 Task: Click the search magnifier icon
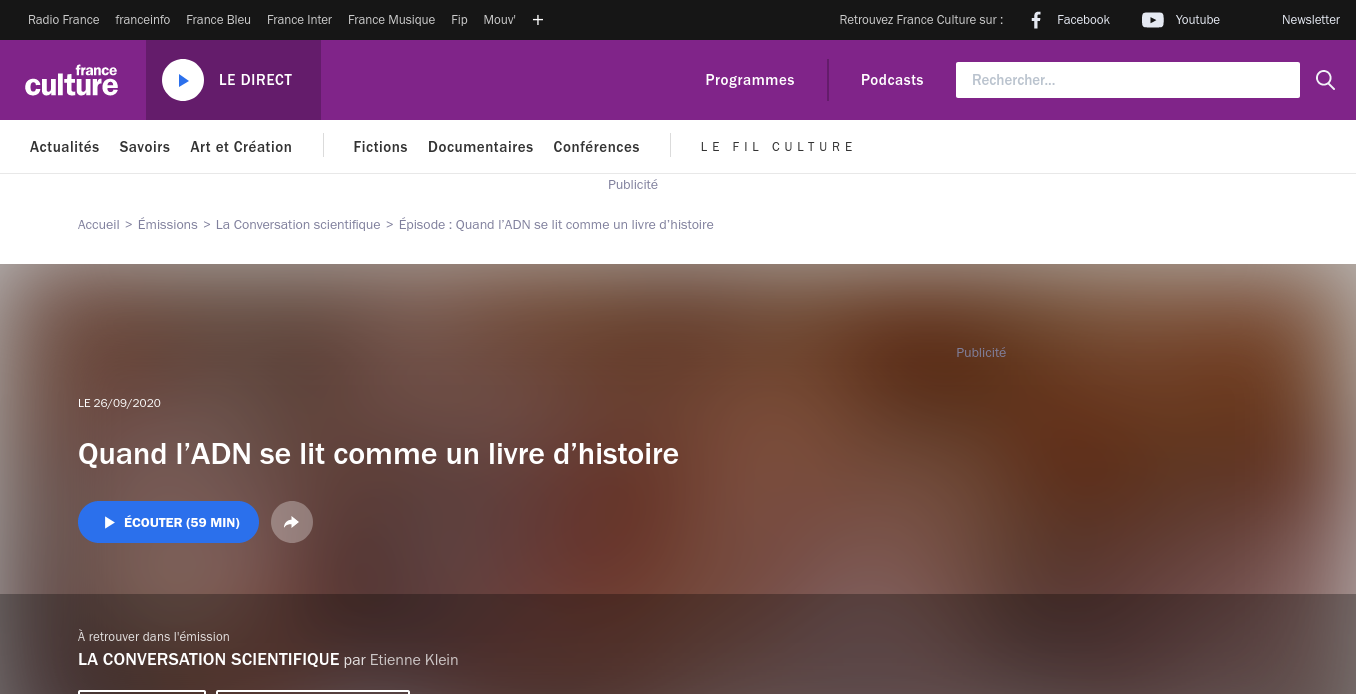pos(1325,80)
